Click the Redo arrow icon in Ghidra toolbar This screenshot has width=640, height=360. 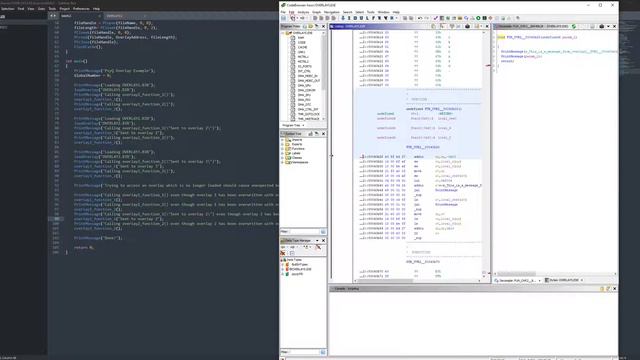(x=427, y=18)
